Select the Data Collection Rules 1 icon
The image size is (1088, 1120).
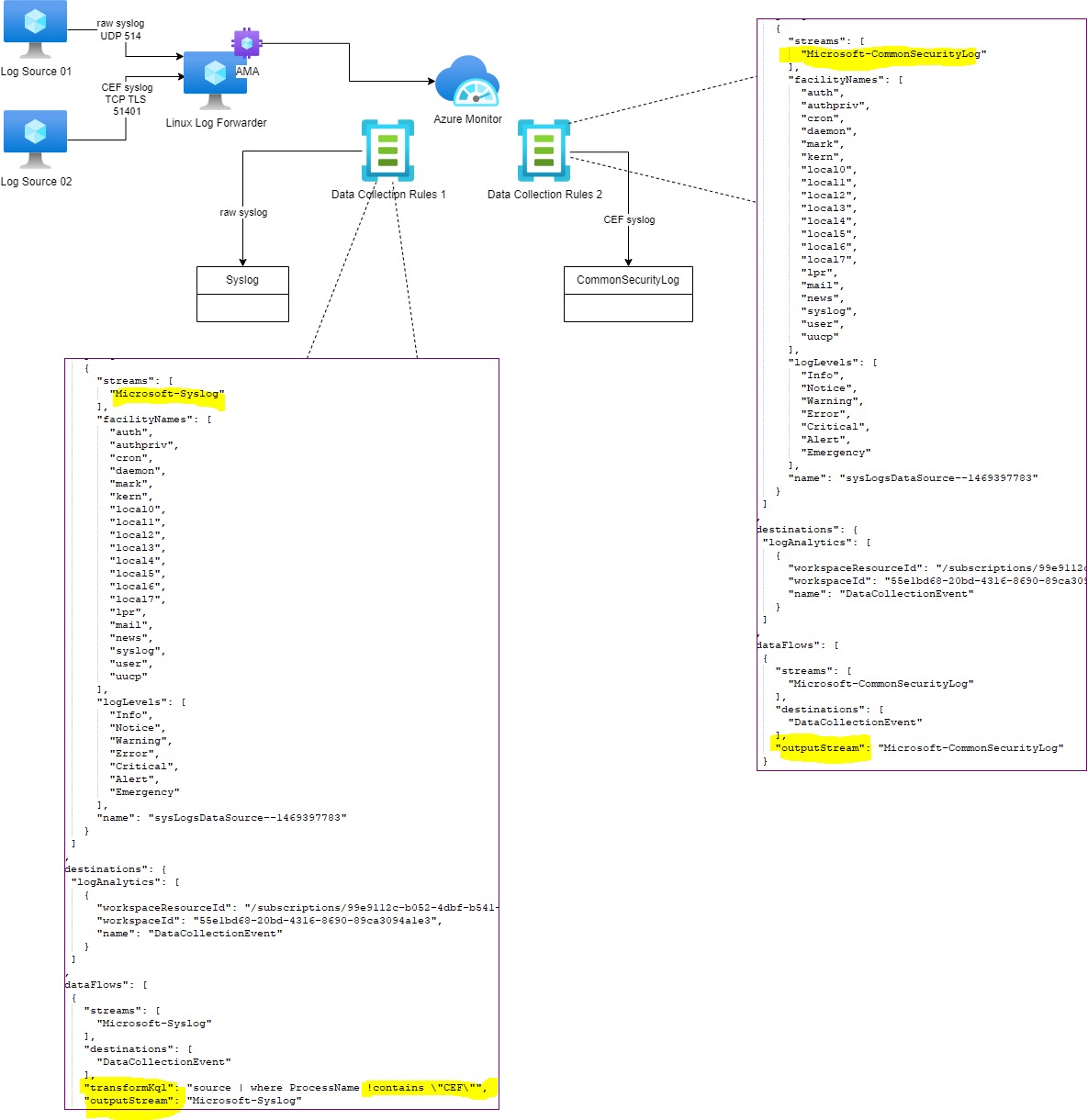pyautogui.click(x=387, y=151)
